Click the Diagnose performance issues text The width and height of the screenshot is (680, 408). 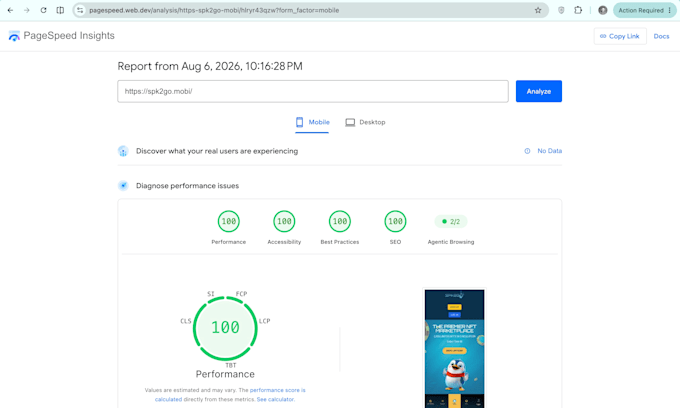187,186
